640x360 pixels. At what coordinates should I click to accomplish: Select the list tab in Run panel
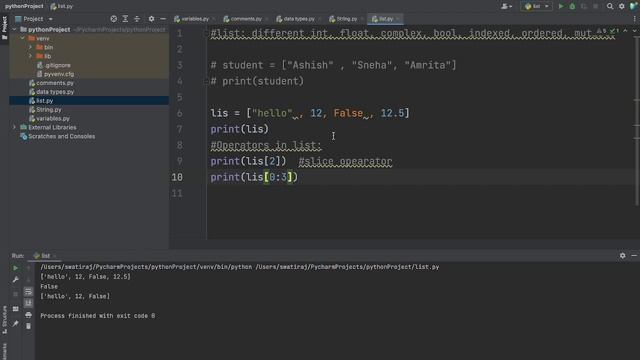[x=42, y=256]
